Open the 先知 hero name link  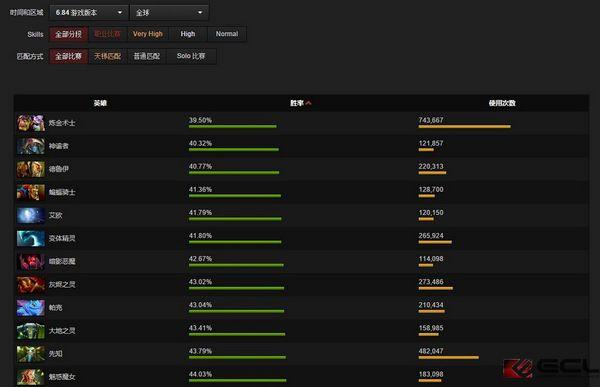coord(55,354)
